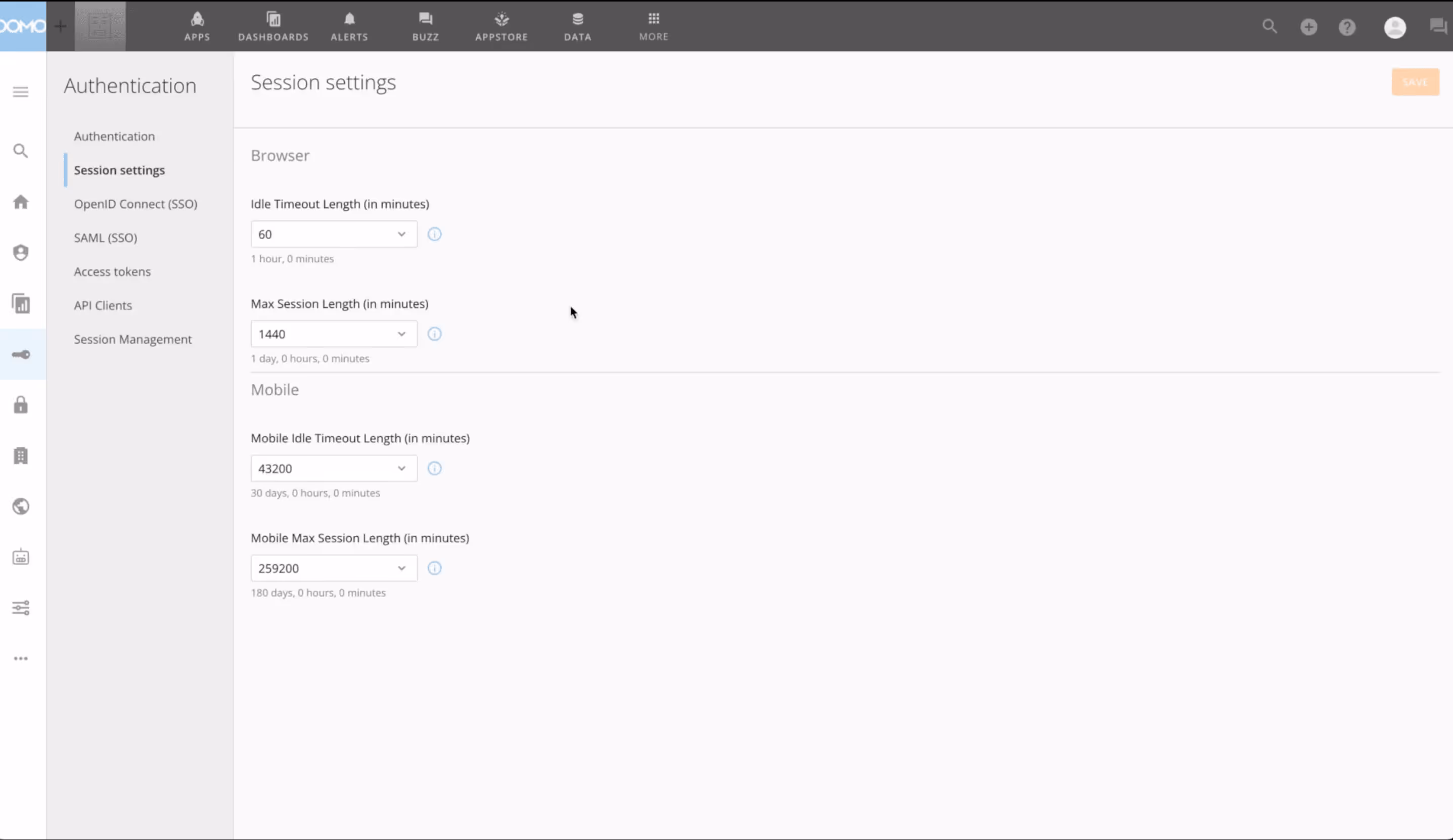Click the user profile avatar icon
The image size is (1453, 840).
click(x=1394, y=27)
